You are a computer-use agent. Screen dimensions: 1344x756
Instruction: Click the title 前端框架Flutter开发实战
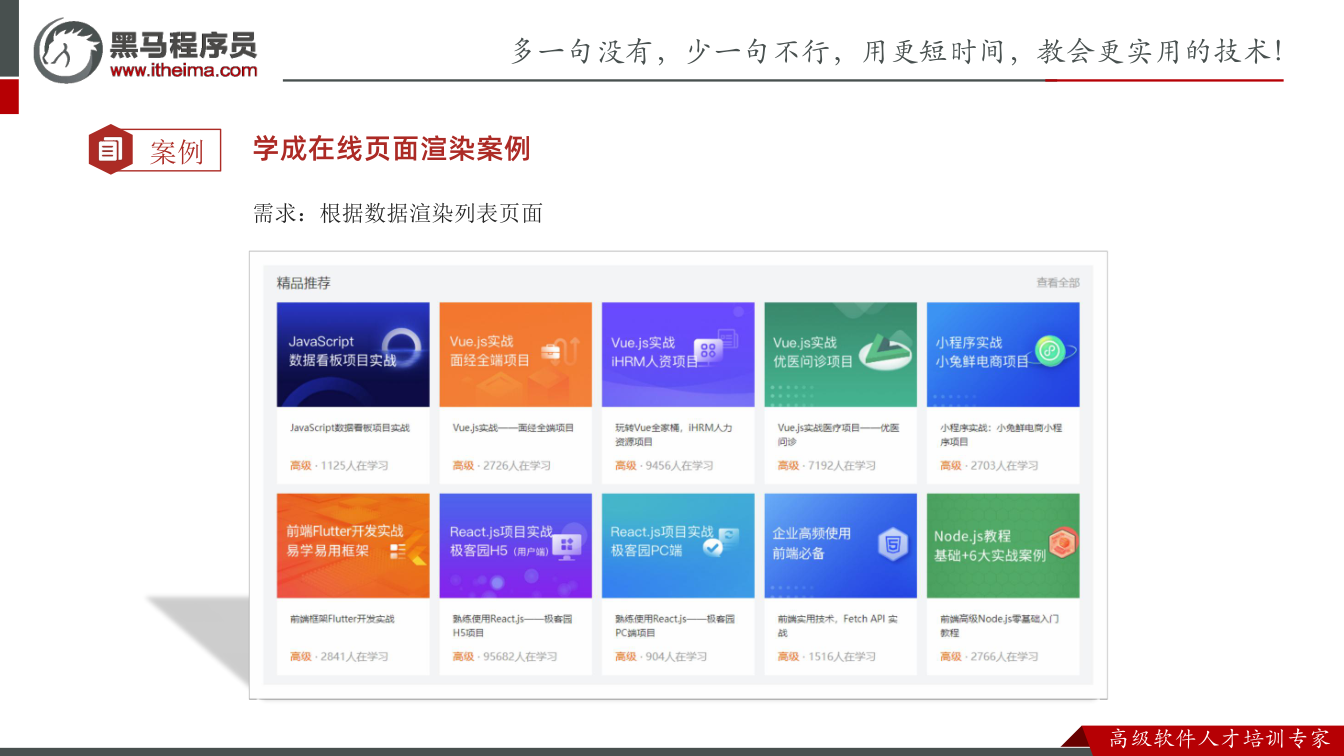342,619
